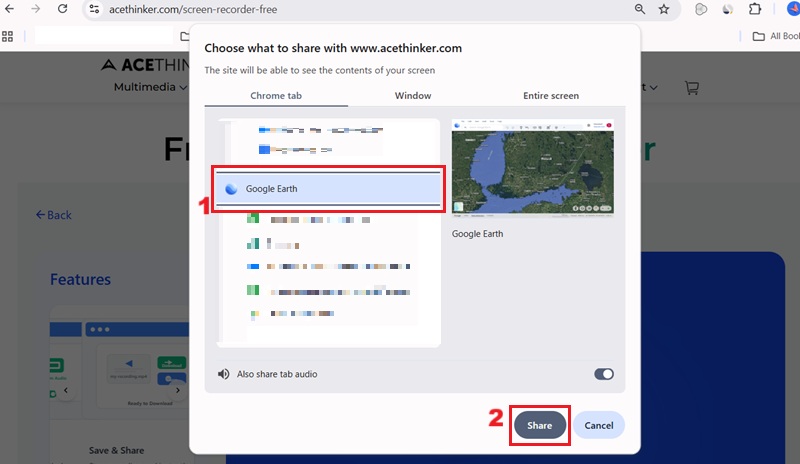Click the first blurred tab in list
Image resolution: width=800 pixels, height=464 pixels.
[x=320, y=130]
